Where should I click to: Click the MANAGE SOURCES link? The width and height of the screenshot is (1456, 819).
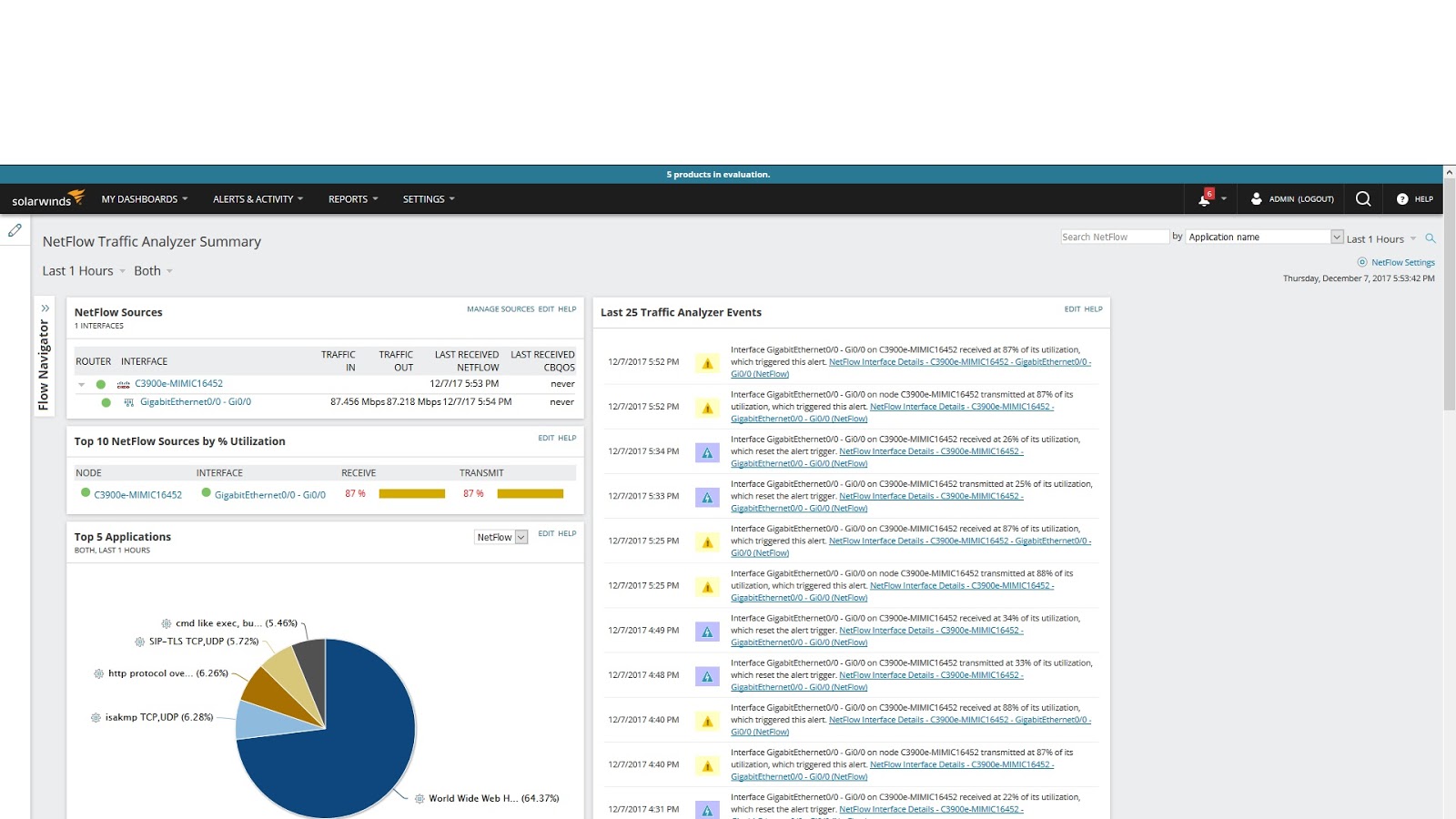point(500,308)
